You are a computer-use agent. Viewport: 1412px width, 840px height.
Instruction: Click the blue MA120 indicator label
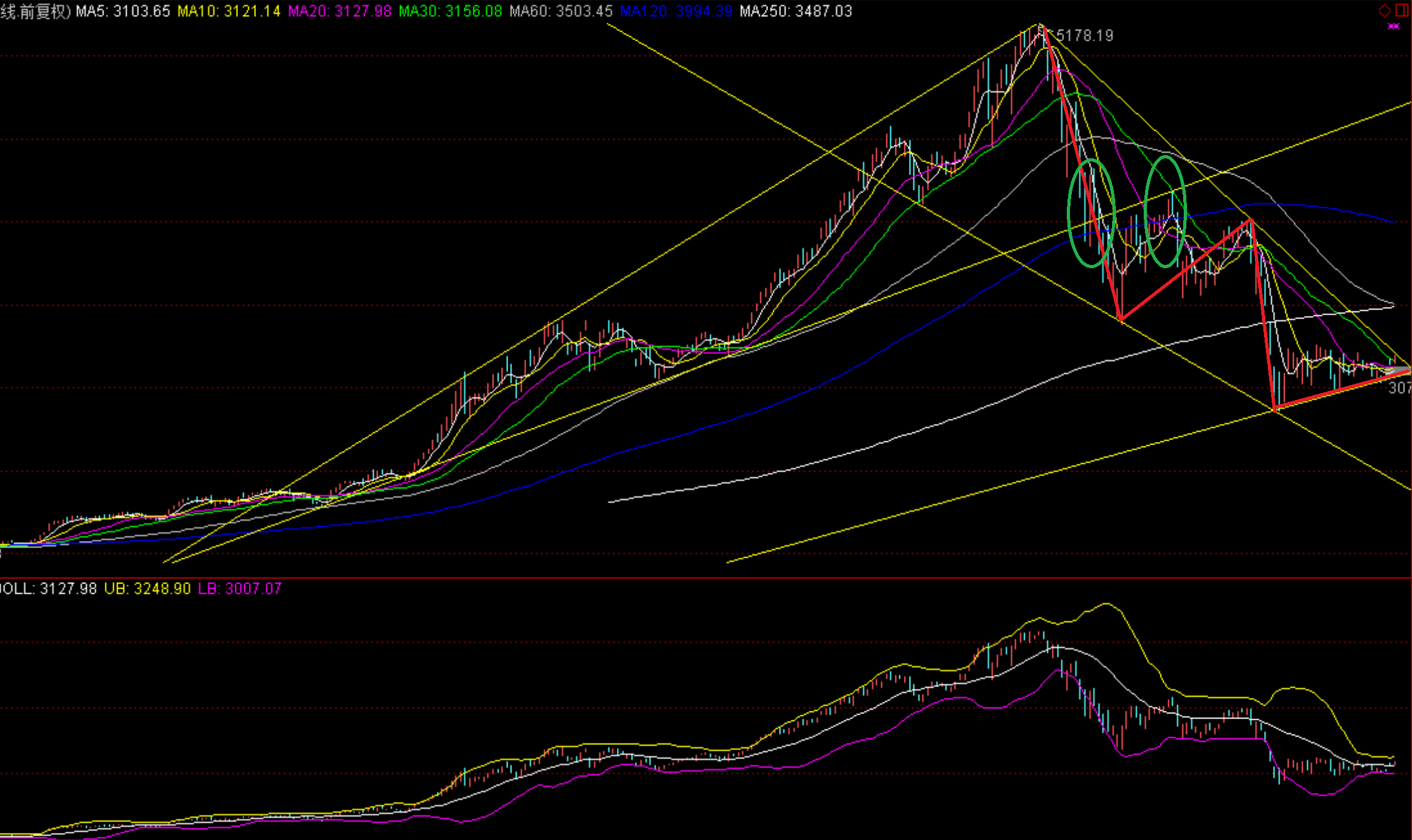click(x=676, y=11)
